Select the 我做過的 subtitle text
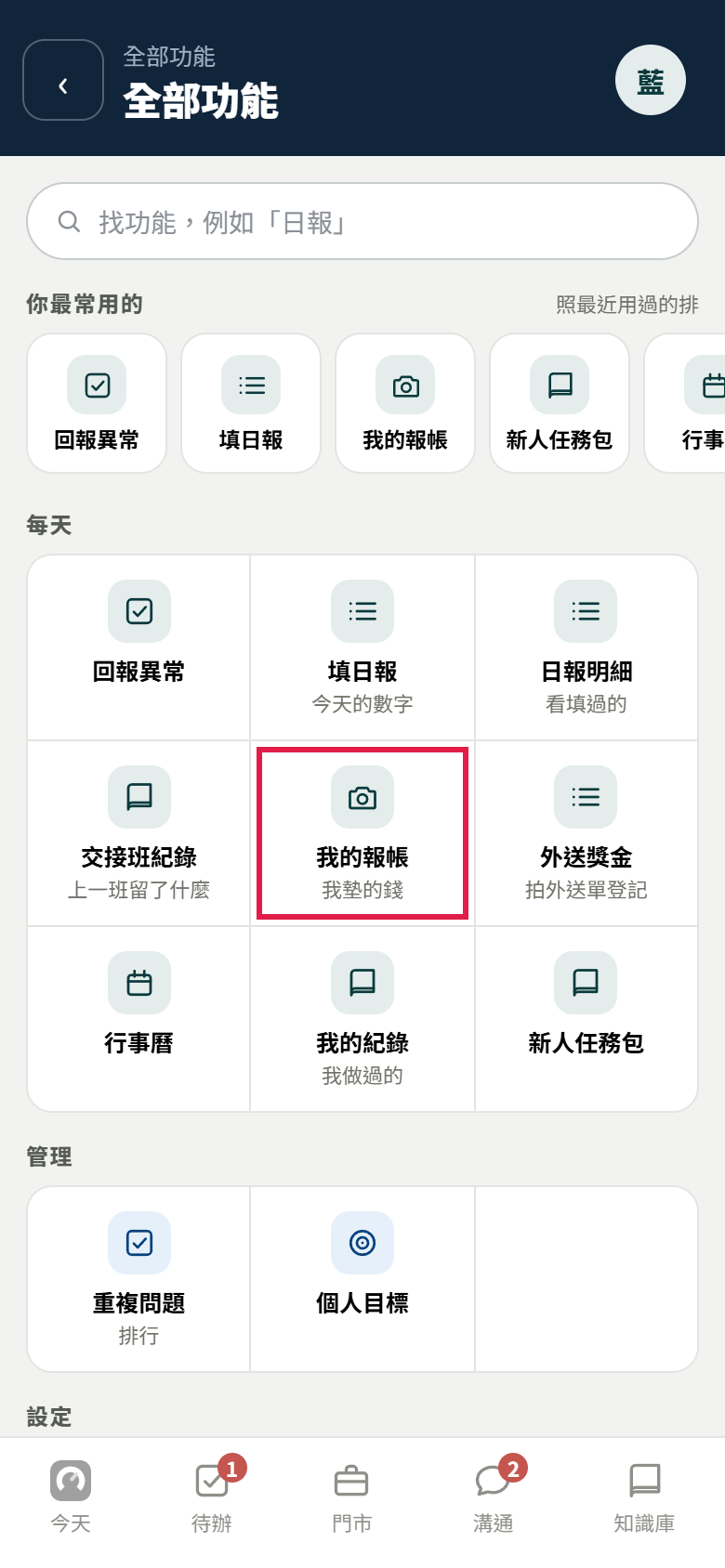This screenshot has height=1568, width=725. (362, 1076)
